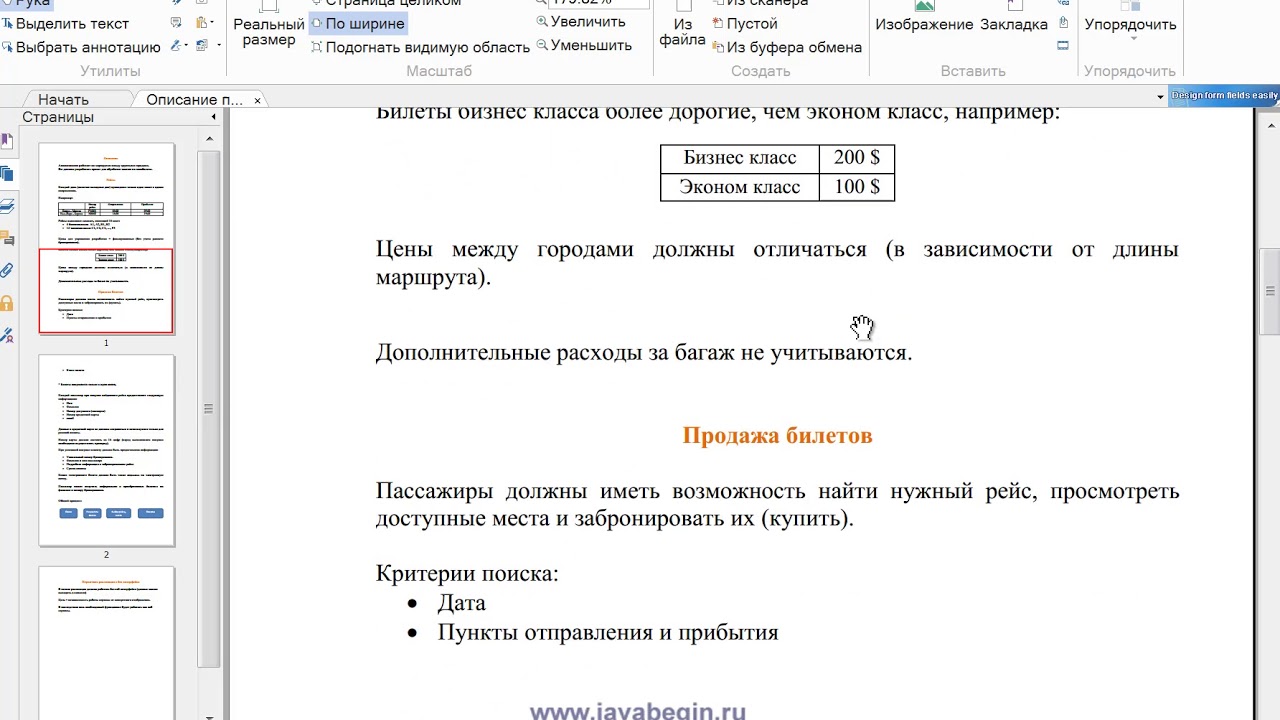Switch to the 'Начать' tab
Viewport: 1280px width, 720px height.
tap(63, 100)
